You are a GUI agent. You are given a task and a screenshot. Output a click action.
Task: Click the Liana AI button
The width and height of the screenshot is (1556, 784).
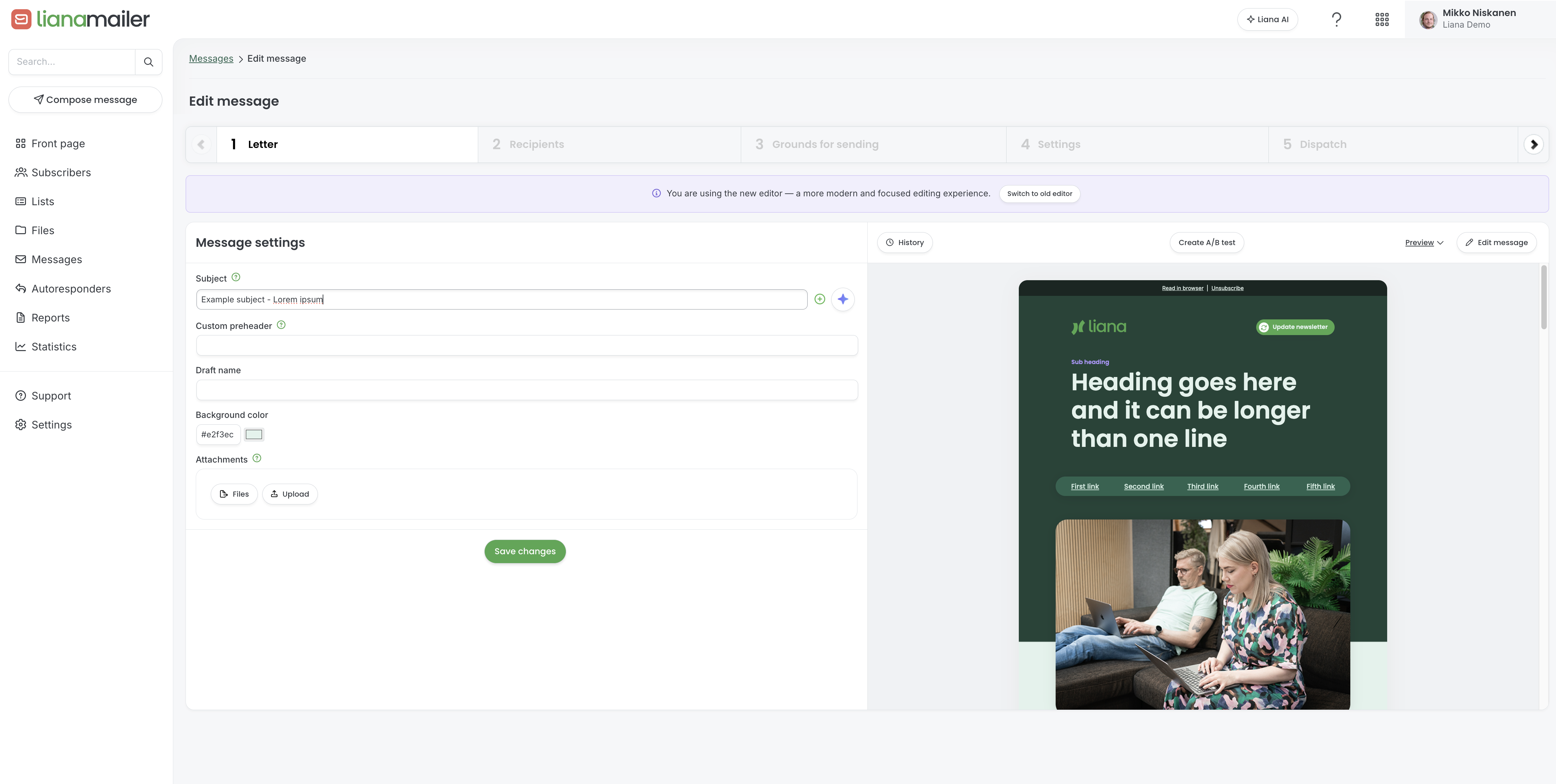coord(1267,19)
